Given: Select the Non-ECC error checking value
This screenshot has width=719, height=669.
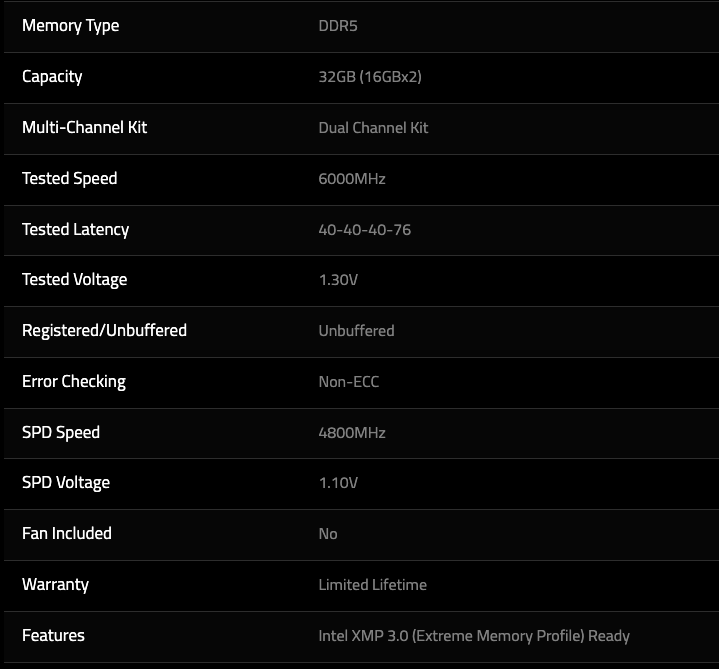Looking at the screenshot, I should 349,381.
